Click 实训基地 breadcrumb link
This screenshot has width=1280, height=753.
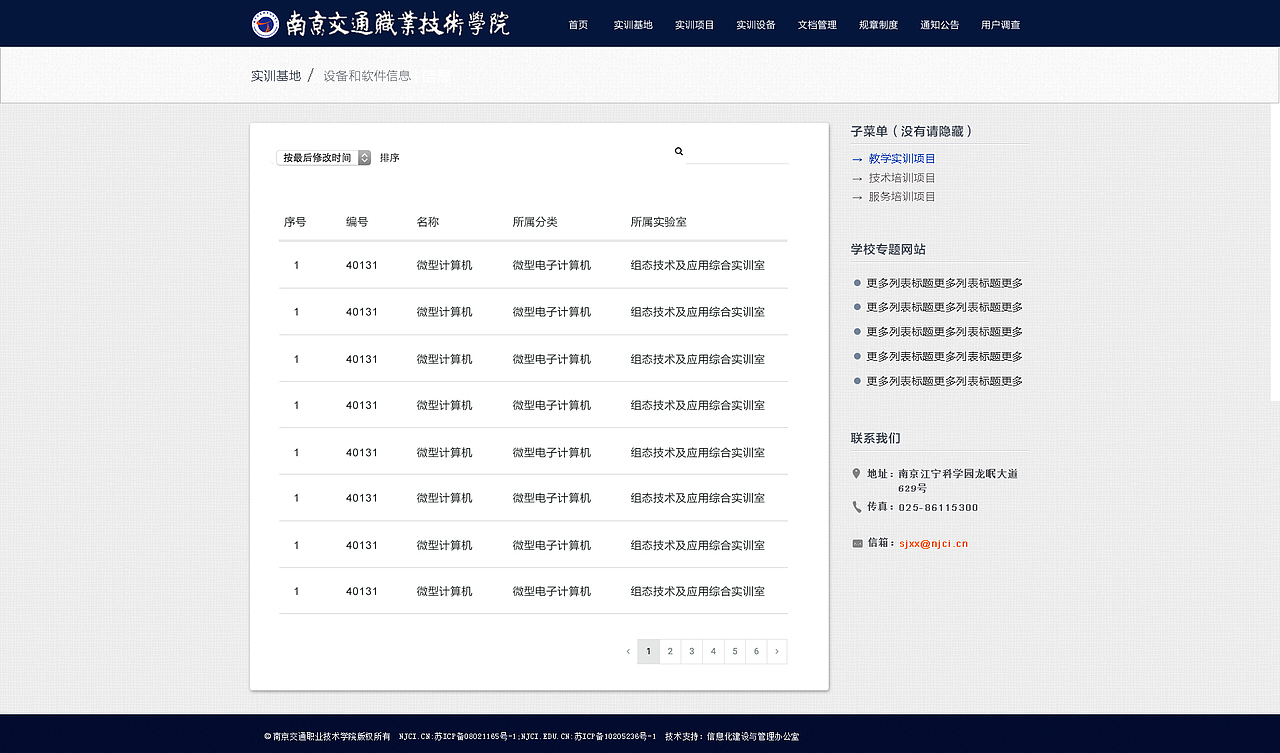coord(276,76)
